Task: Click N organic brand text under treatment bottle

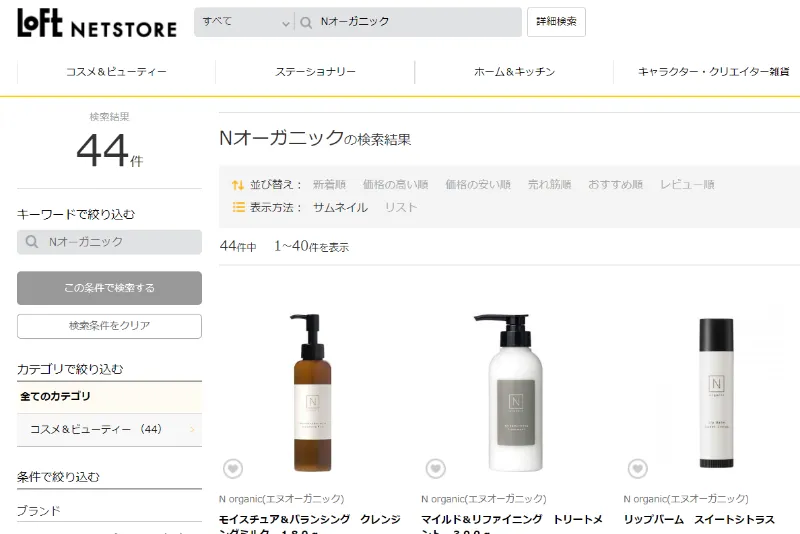Action: click(484, 499)
